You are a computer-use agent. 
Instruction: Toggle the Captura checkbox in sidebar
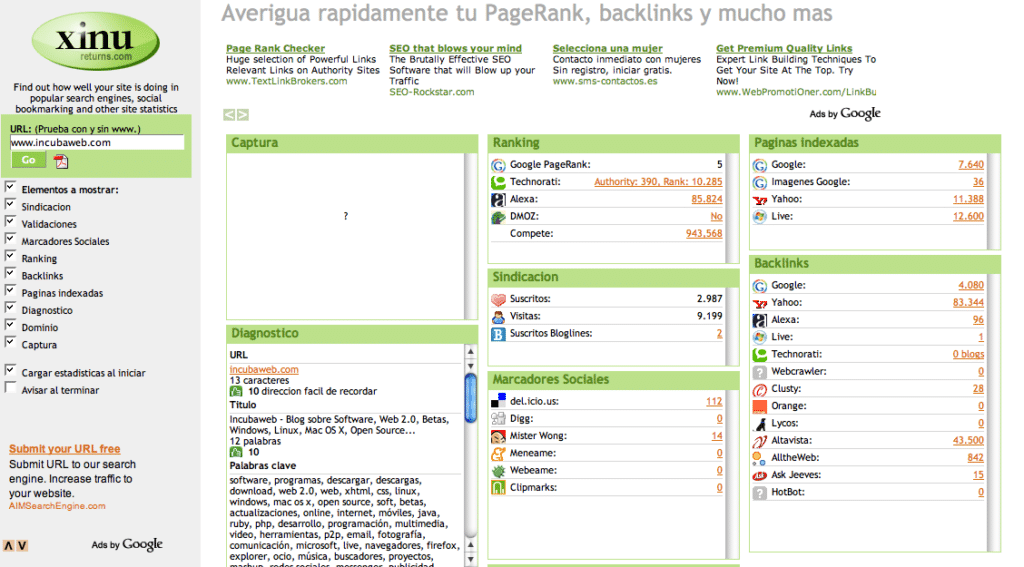click(10, 342)
